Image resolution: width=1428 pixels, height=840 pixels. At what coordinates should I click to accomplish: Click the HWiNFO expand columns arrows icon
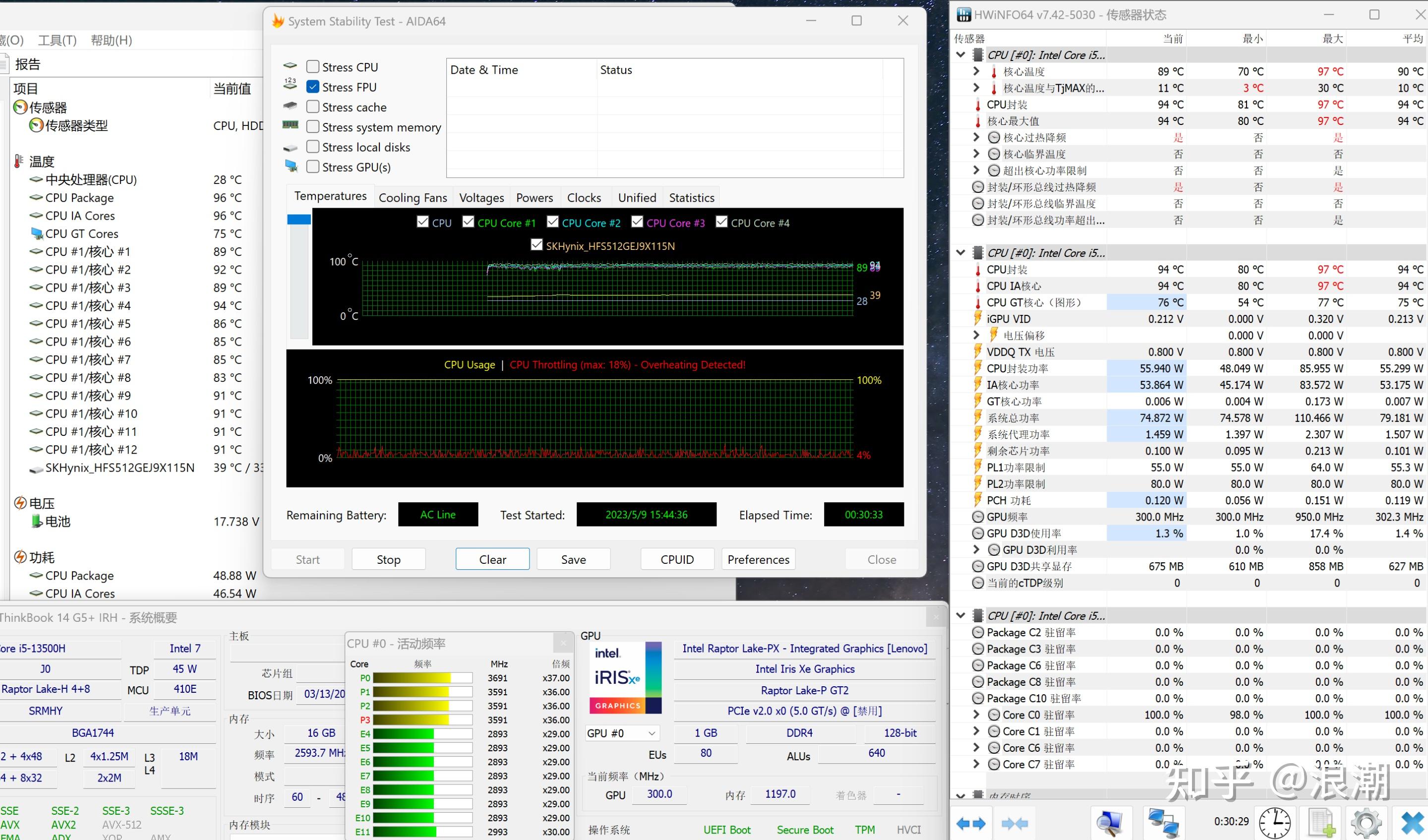971,823
